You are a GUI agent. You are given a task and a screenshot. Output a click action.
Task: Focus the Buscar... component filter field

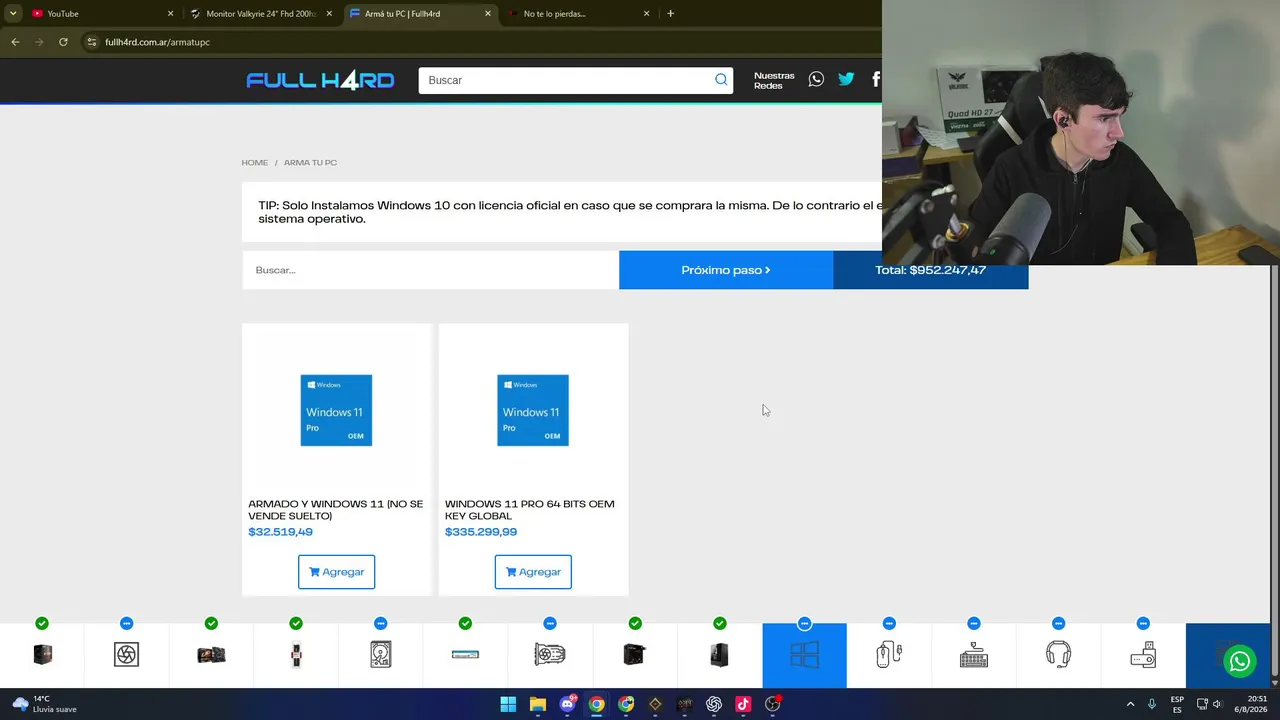point(430,270)
